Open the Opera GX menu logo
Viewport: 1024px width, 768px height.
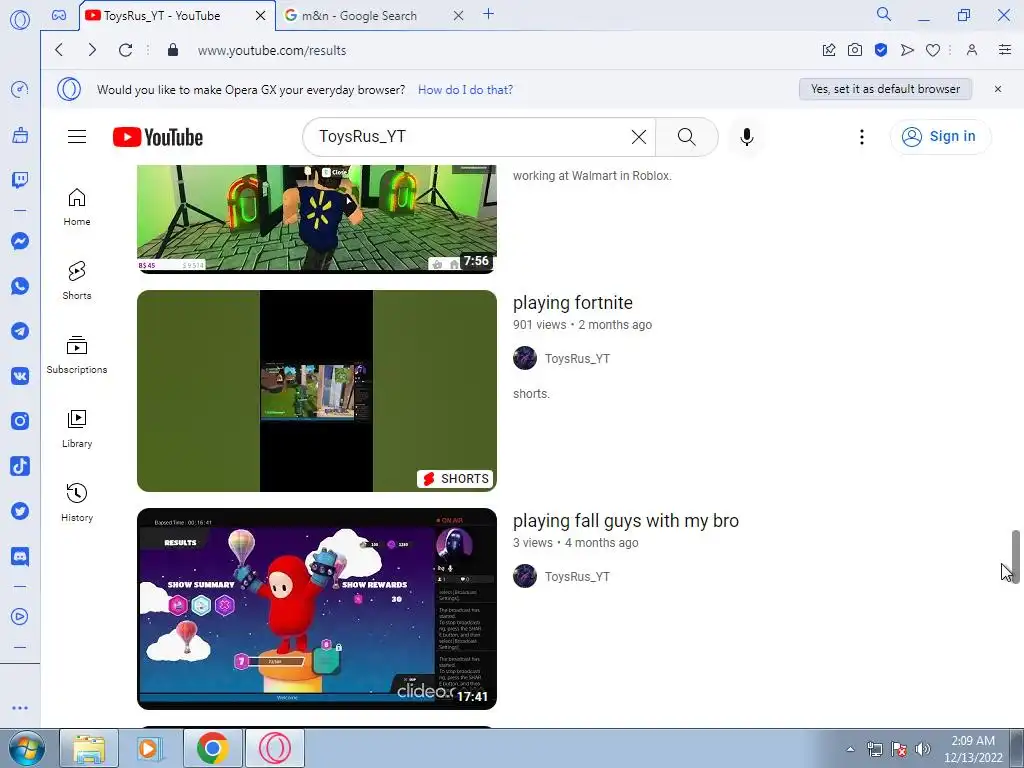pyautogui.click(x=20, y=20)
